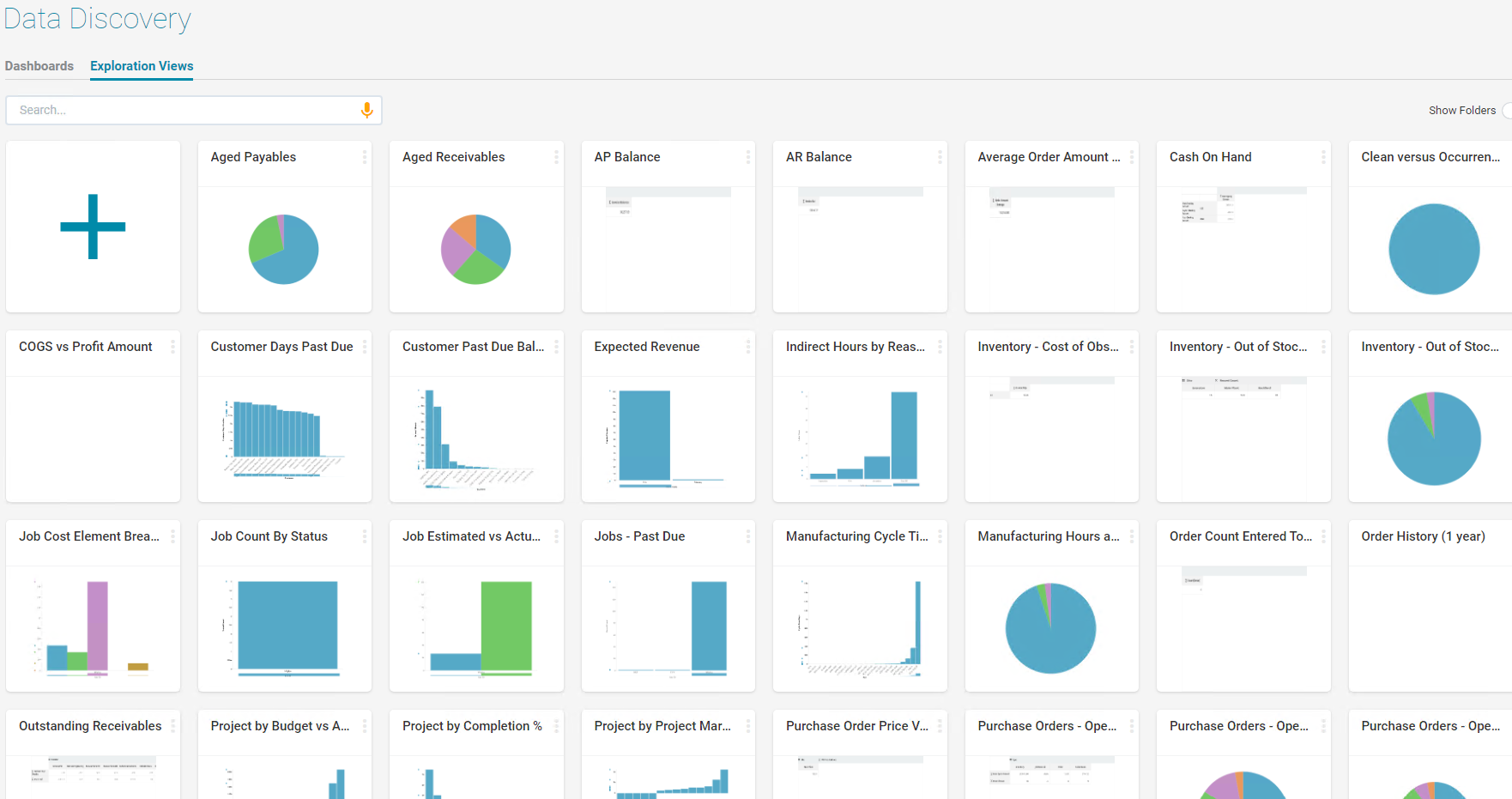Open the Aged Receivables pie chart preview

[x=476, y=249]
